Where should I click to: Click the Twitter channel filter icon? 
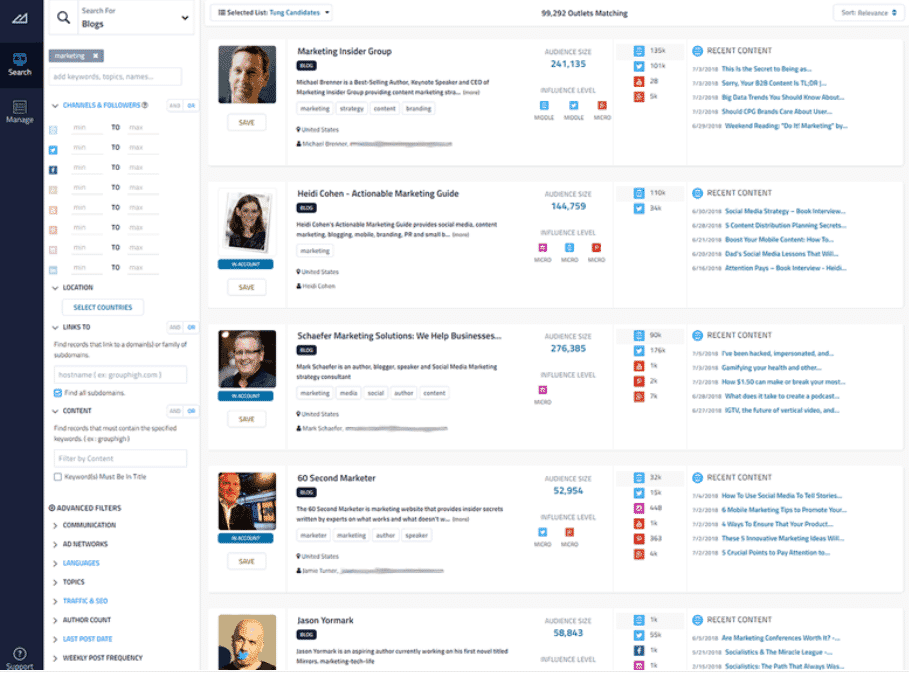[x=54, y=150]
